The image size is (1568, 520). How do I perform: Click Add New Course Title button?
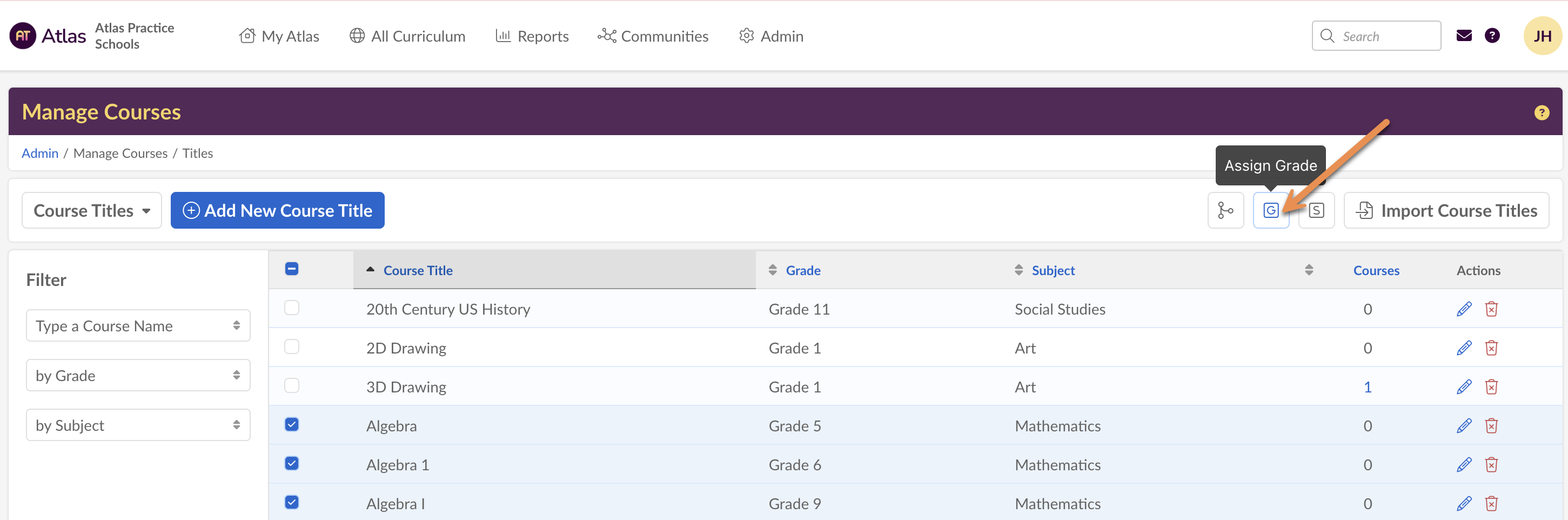[277, 211]
